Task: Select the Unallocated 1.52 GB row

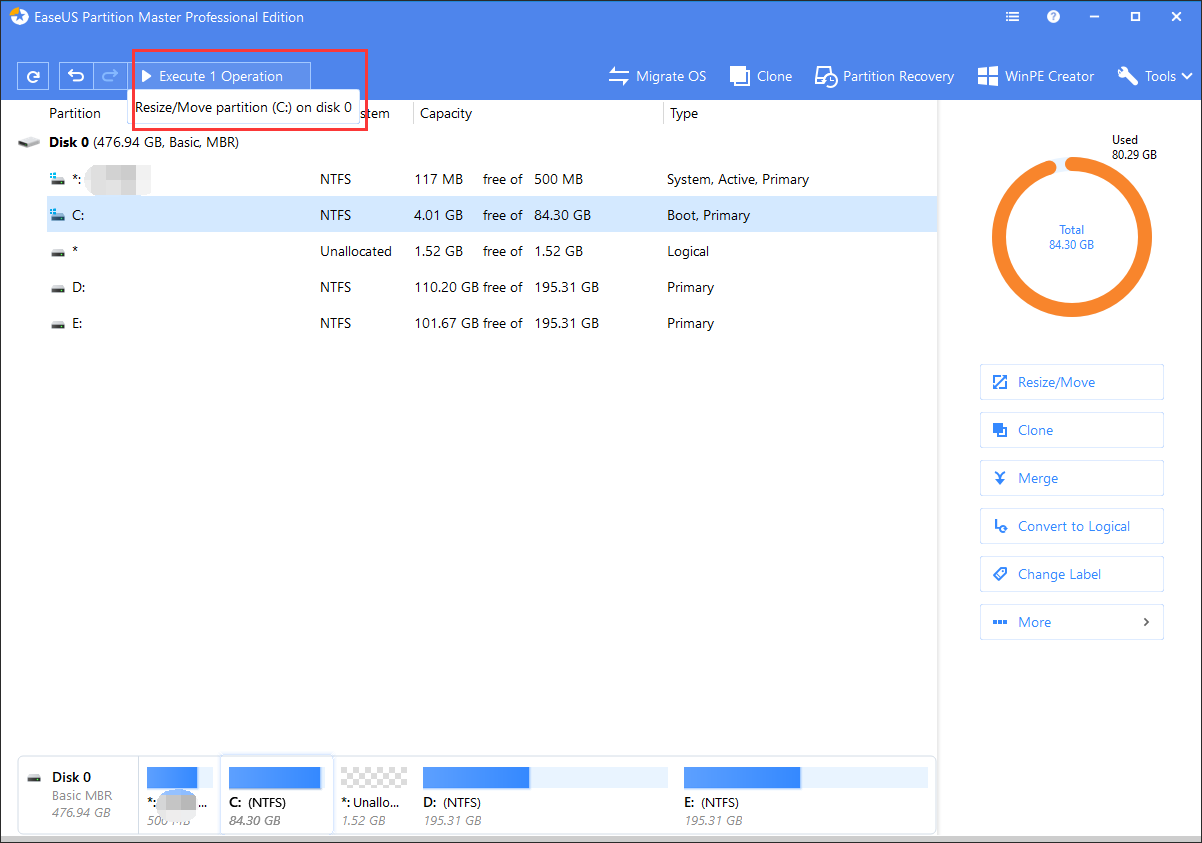Action: coord(492,251)
